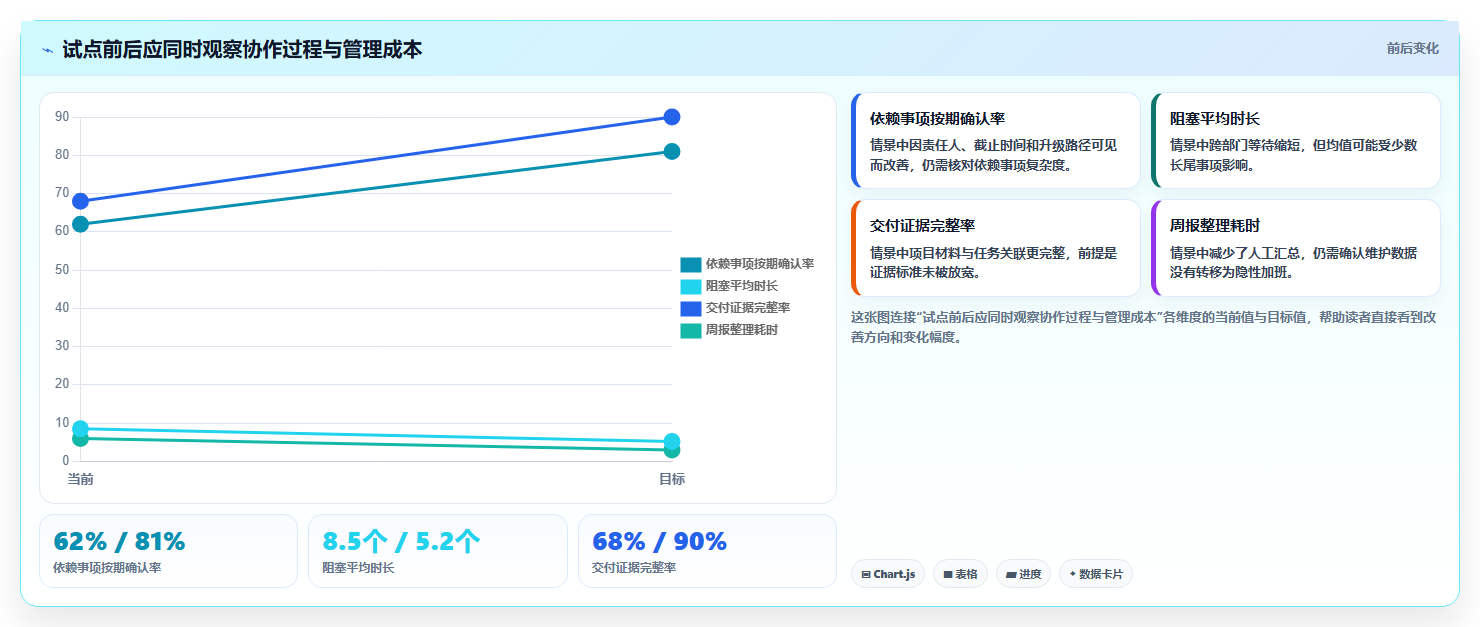
Task: Open the 阻塞平均时长 description card
Action: click(x=1296, y=141)
